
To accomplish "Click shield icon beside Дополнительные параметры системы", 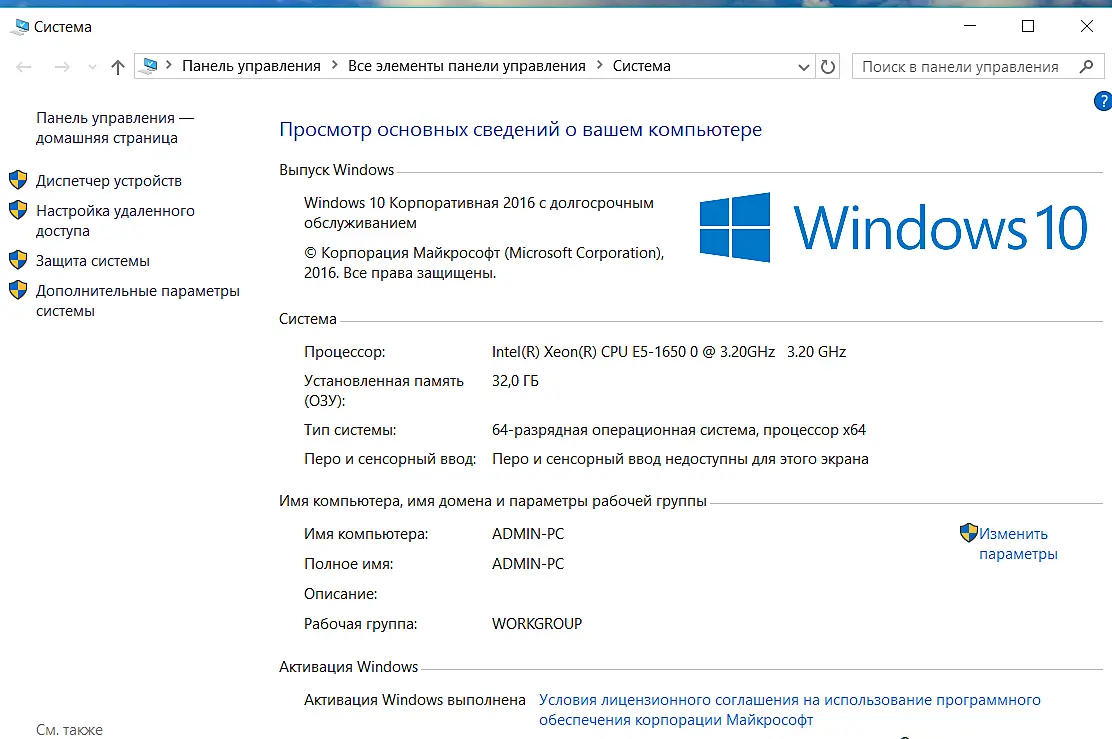I will (x=18, y=290).
